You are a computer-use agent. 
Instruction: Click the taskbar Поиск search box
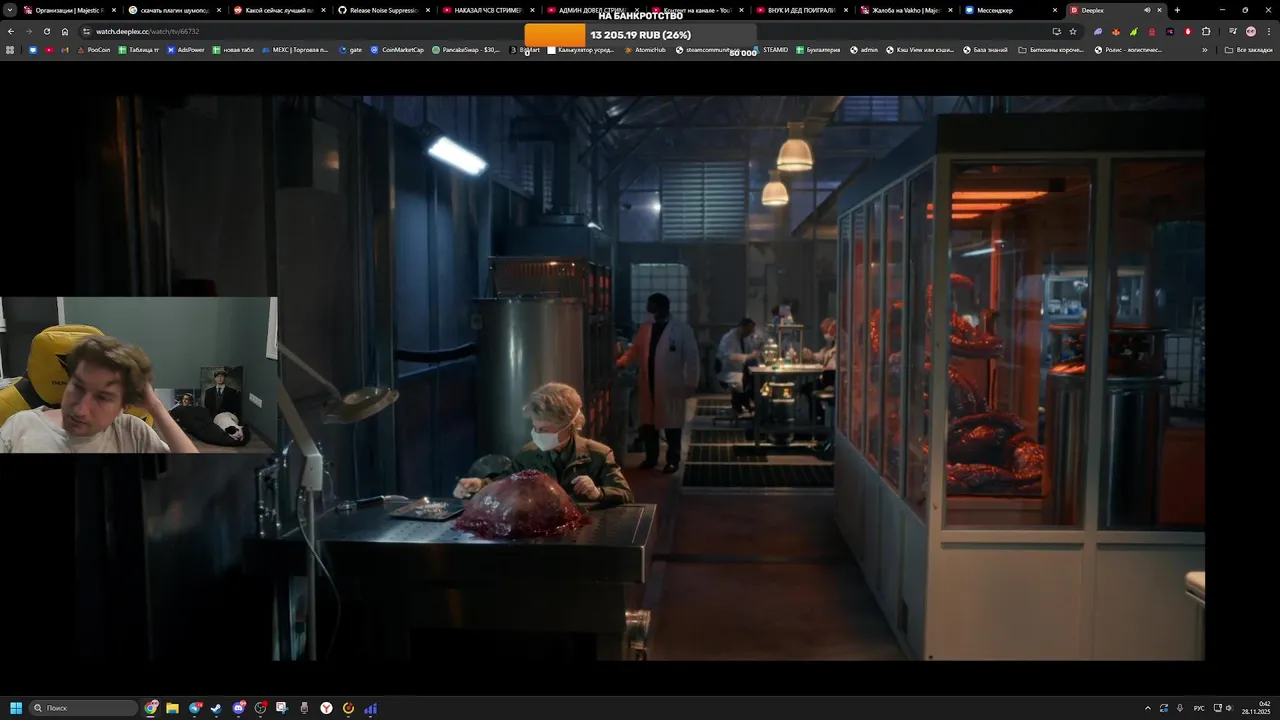(84, 708)
